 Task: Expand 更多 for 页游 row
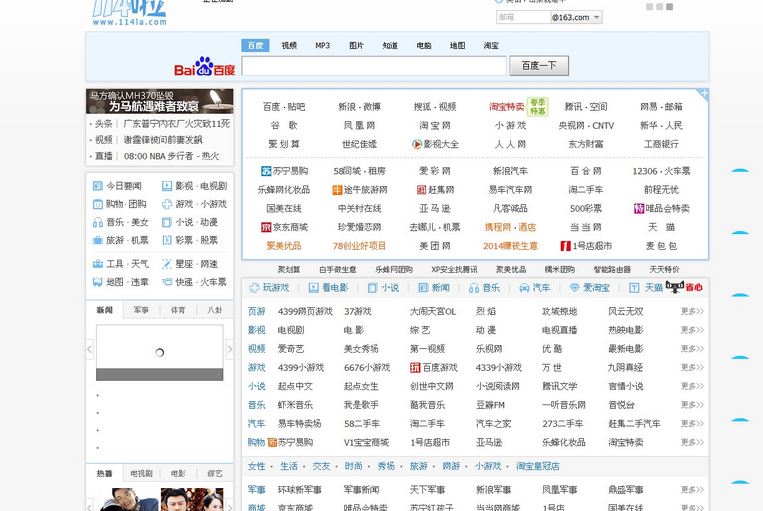[x=692, y=311]
